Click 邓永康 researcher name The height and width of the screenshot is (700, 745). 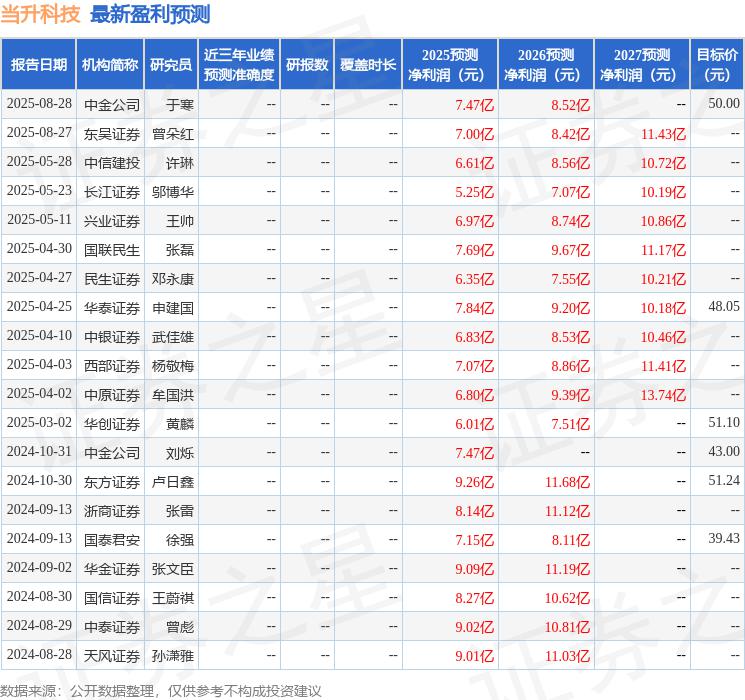(172, 279)
